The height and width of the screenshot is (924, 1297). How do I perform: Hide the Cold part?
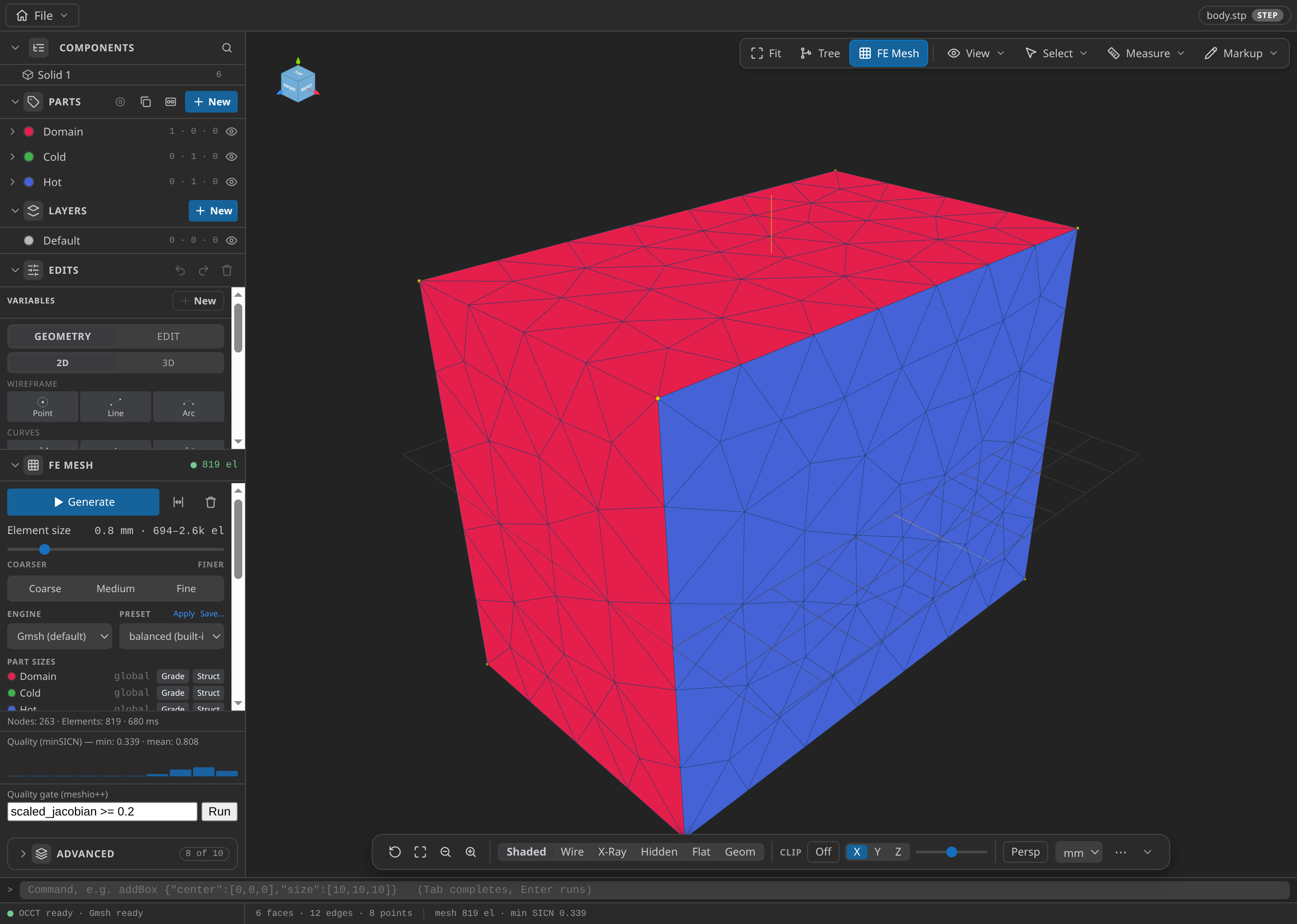coord(231,156)
